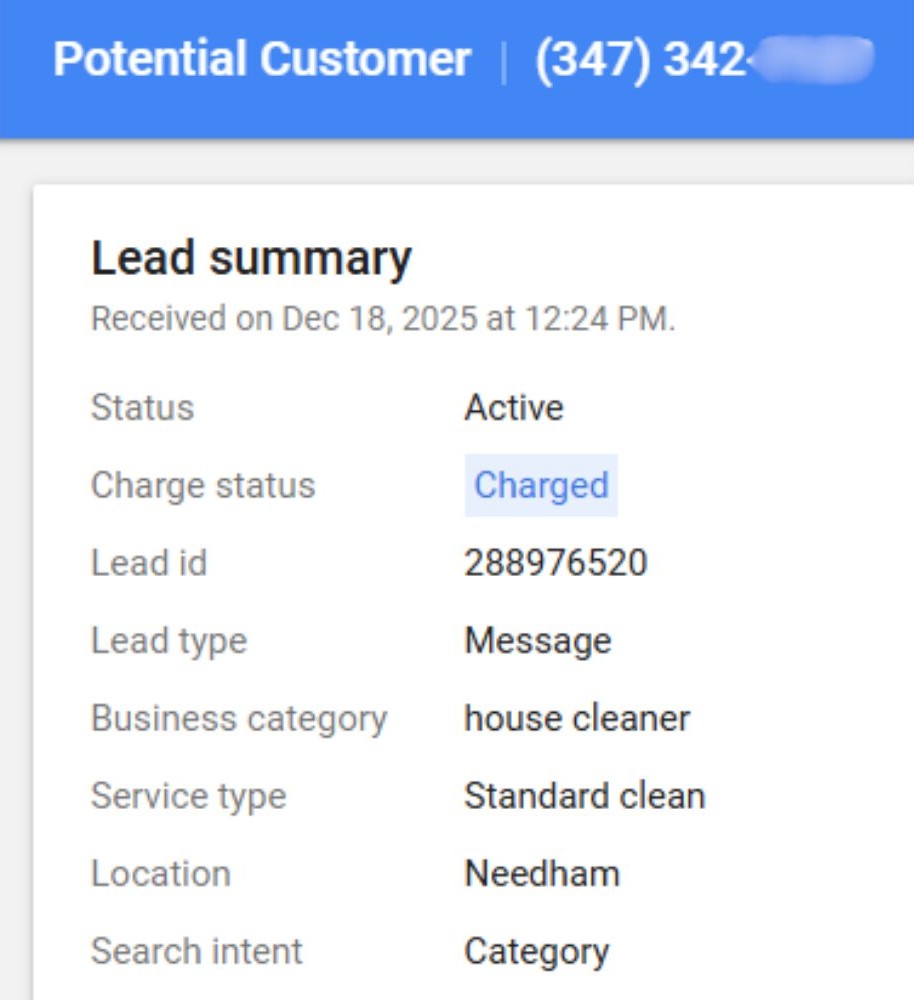Click the Lead id field label

pyautogui.click(x=149, y=563)
